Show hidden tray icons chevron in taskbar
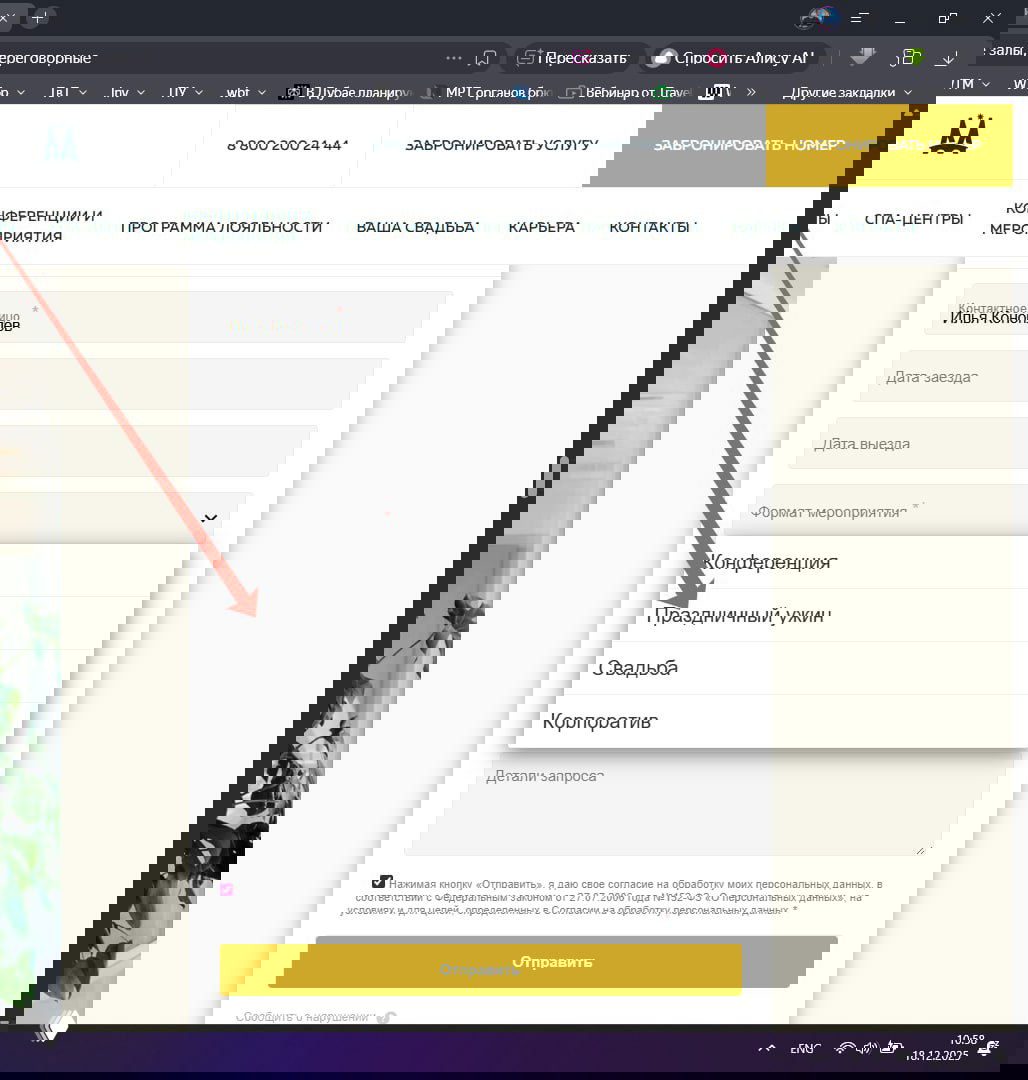Image resolution: width=1028 pixels, height=1080 pixels. pos(767,1048)
